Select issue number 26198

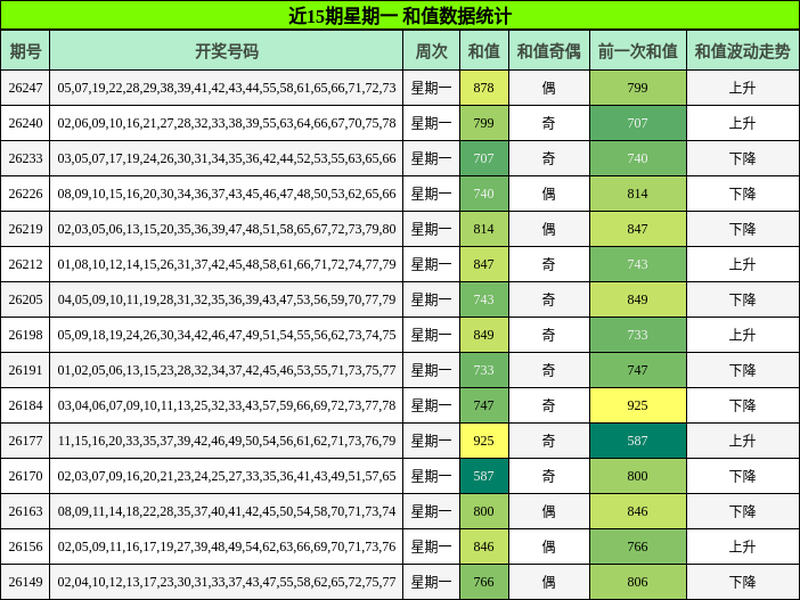pyautogui.click(x=25, y=334)
